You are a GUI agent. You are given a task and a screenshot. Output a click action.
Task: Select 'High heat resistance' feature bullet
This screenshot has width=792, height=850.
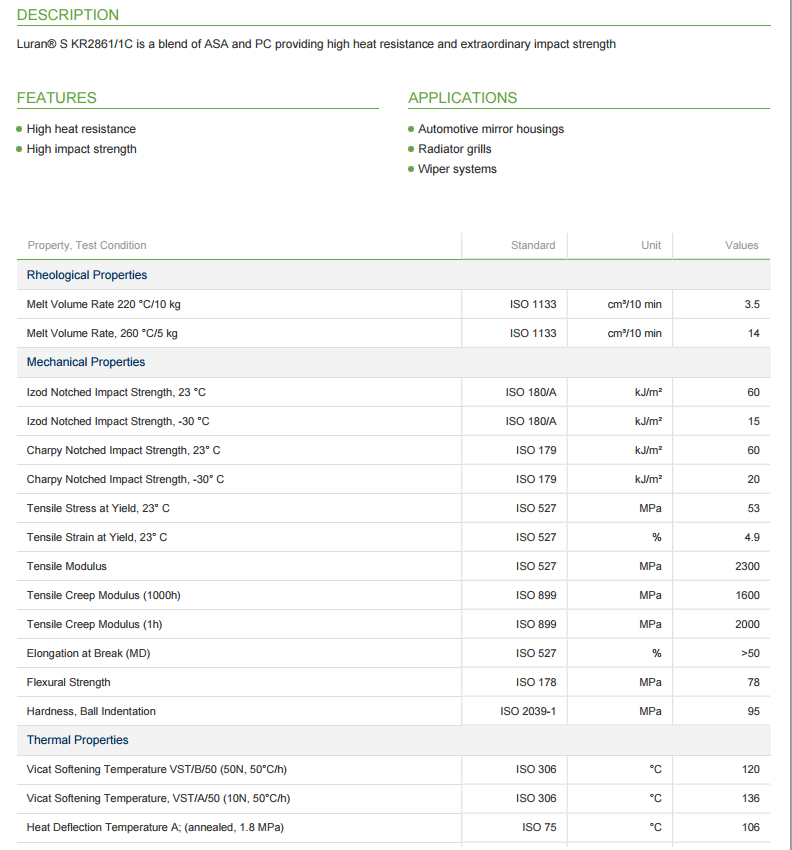(81, 129)
